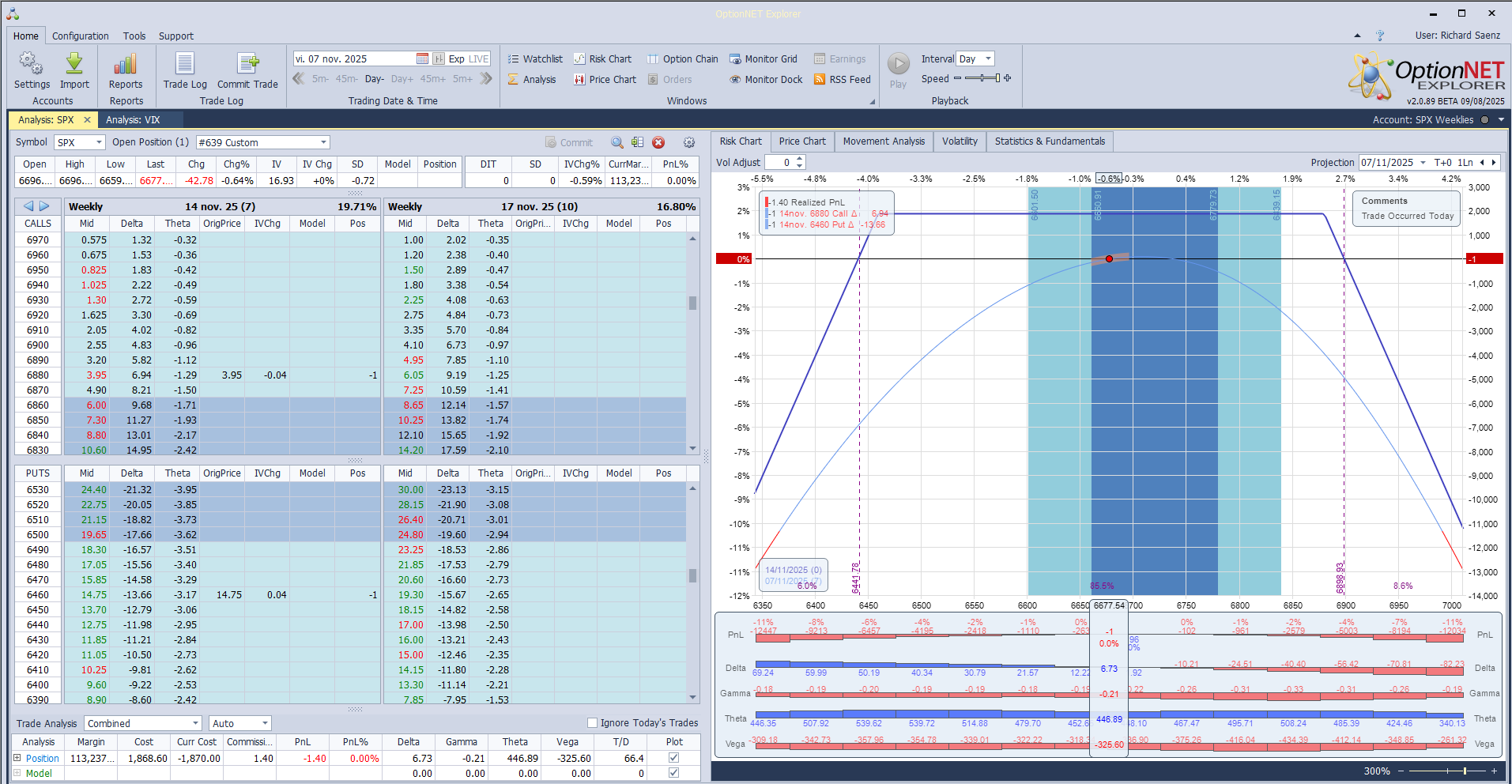
Task: Go to next expiration with right arrow
Action: 44,206
